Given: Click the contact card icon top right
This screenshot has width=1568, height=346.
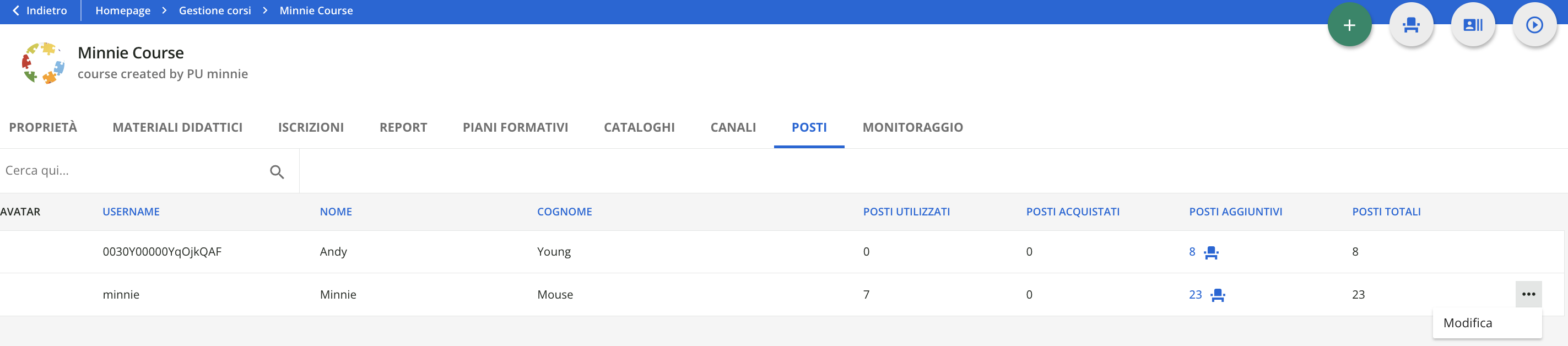Looking at the screenshot, I should coord(1473,24).
